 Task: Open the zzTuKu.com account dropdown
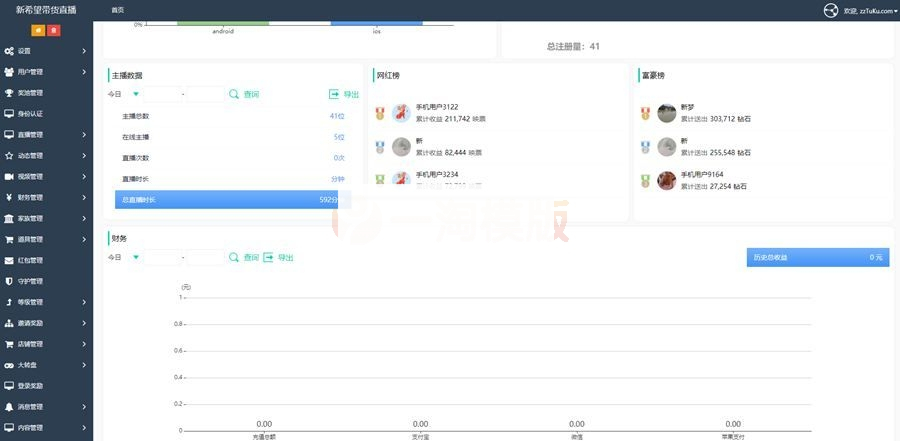[870, 10]
